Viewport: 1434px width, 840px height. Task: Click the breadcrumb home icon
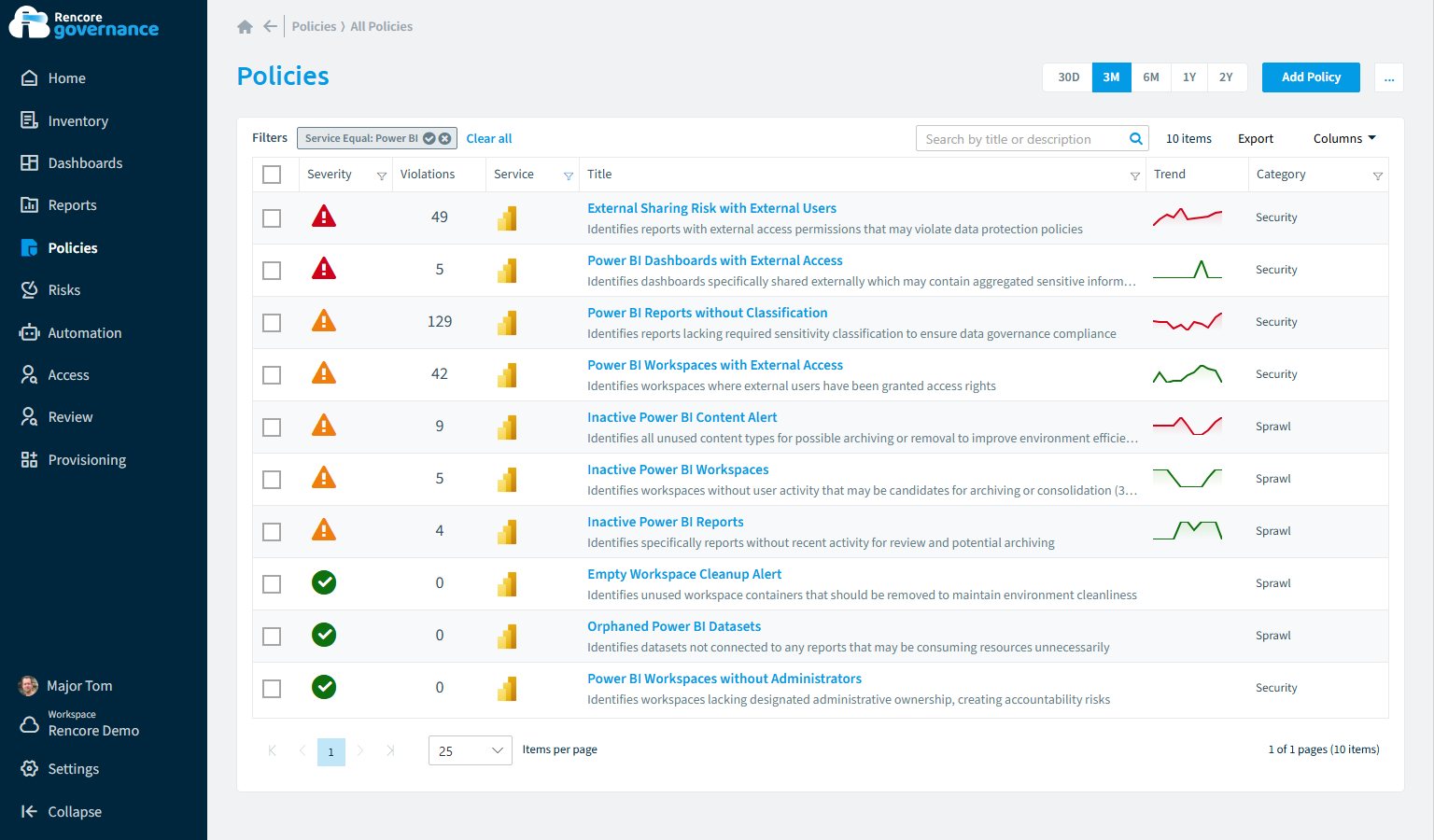click(246, 27)
